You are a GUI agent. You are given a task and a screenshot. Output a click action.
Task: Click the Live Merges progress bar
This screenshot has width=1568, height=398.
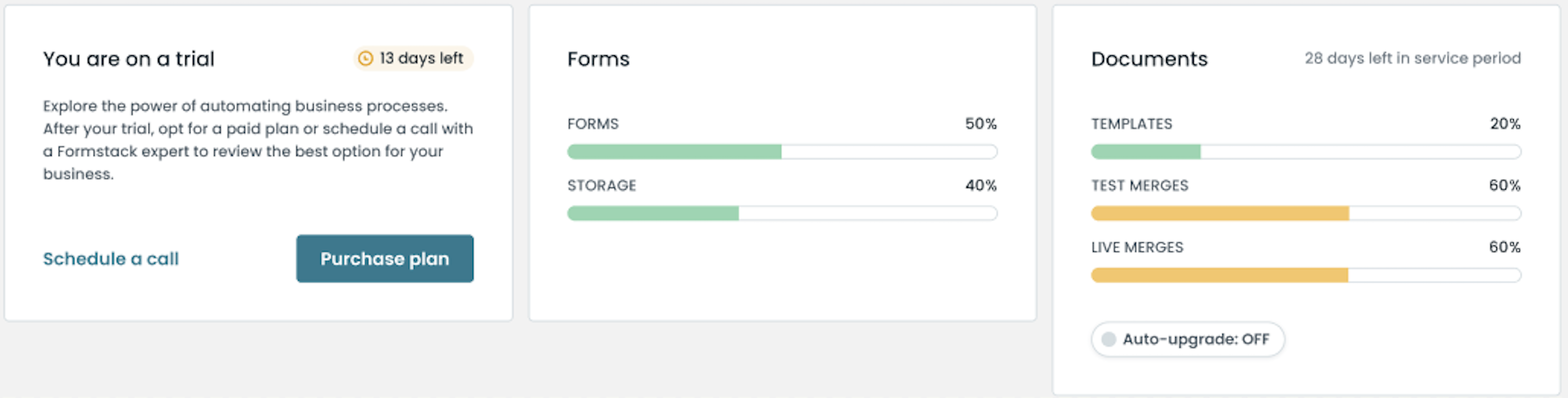tap(1306, 275)
